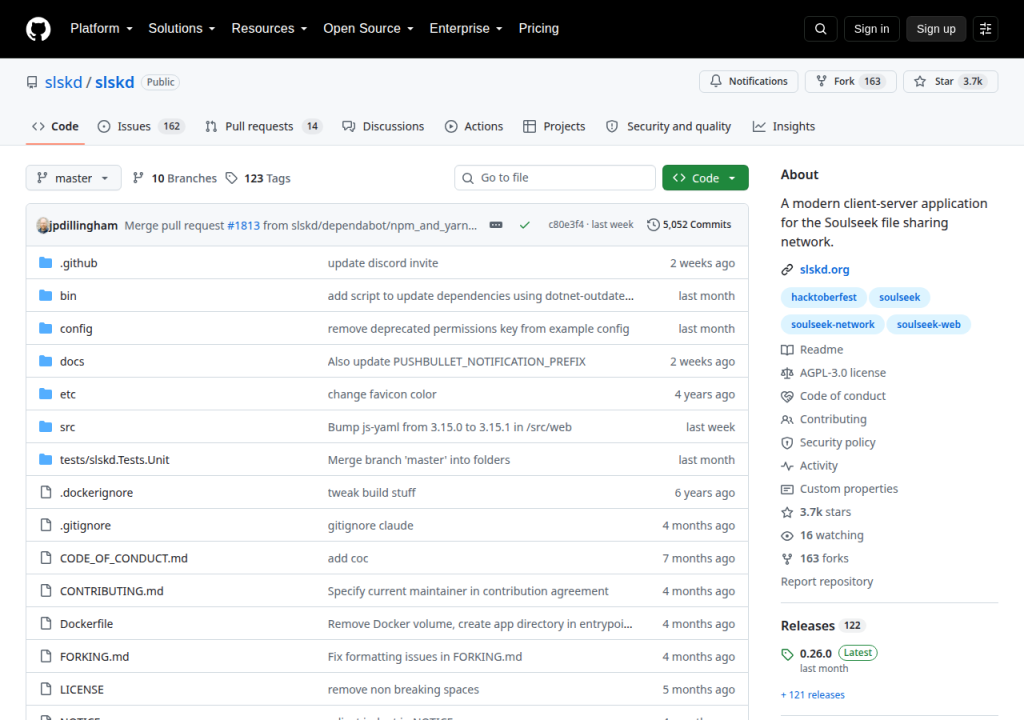Switch to the Actions tab
Screen dimensions: 1024x720
click(474, 127)
